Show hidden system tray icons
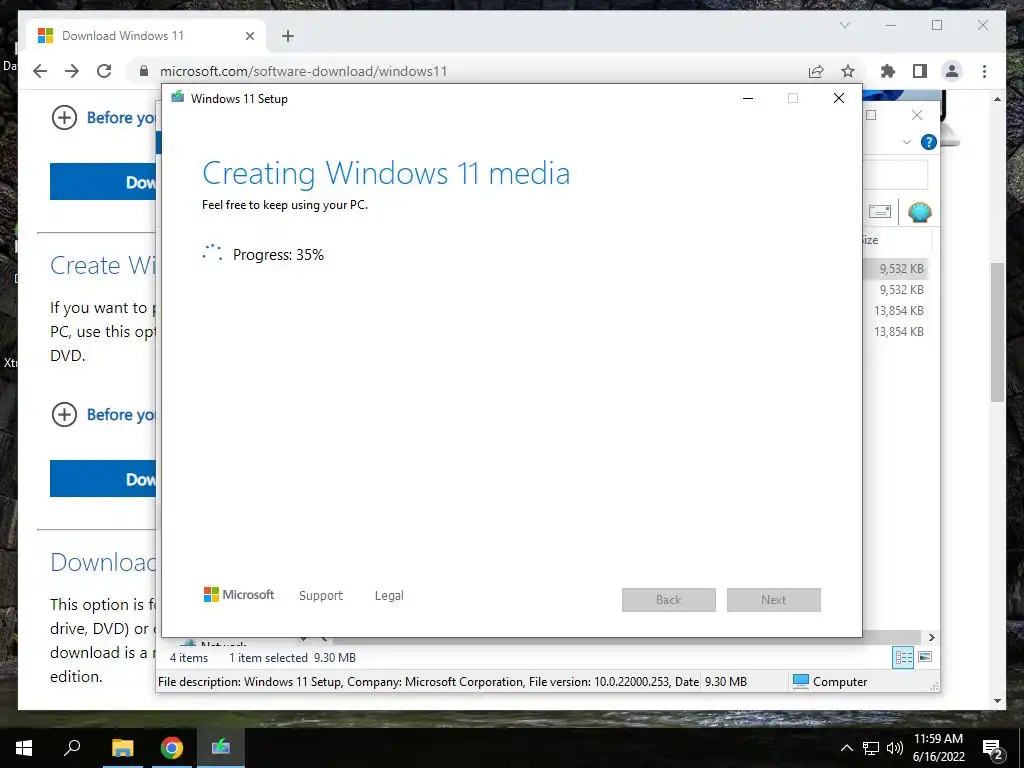Image resolution: width=1024 pixels, height=768 pixels. 846,748
